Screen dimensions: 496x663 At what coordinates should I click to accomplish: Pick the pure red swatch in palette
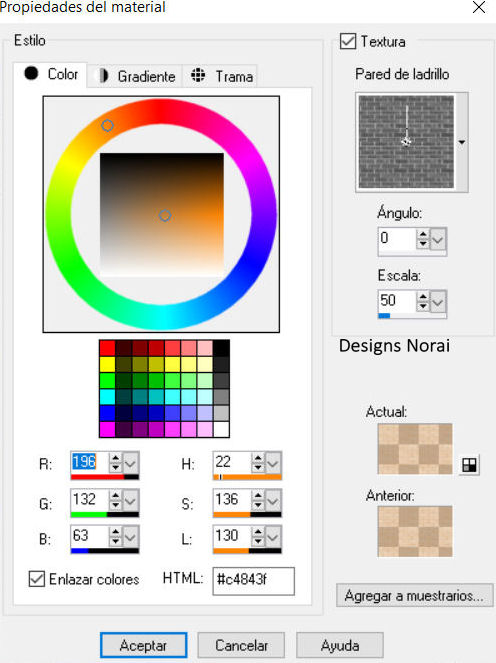pyautogui.click(x=107, y=348)
